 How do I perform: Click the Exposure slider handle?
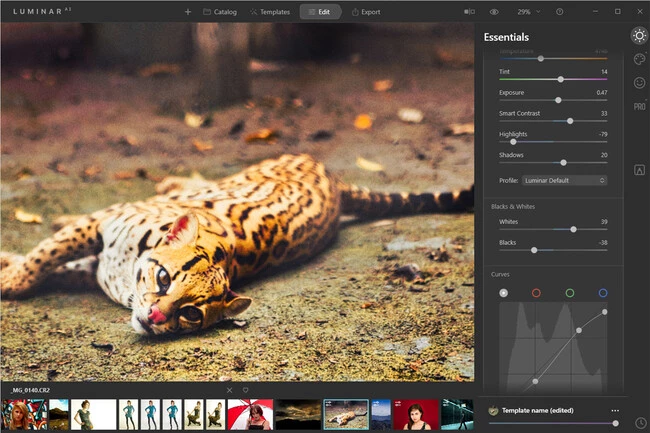(558, 100)
